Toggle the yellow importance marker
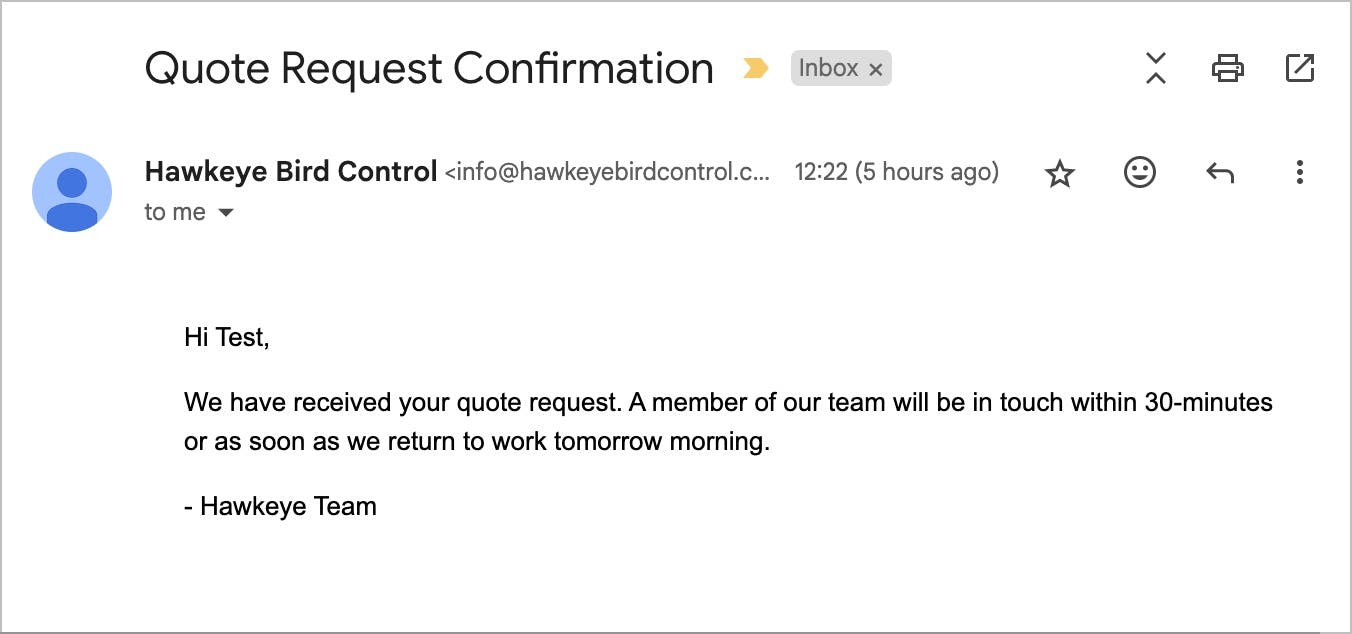 click(756, 68)
